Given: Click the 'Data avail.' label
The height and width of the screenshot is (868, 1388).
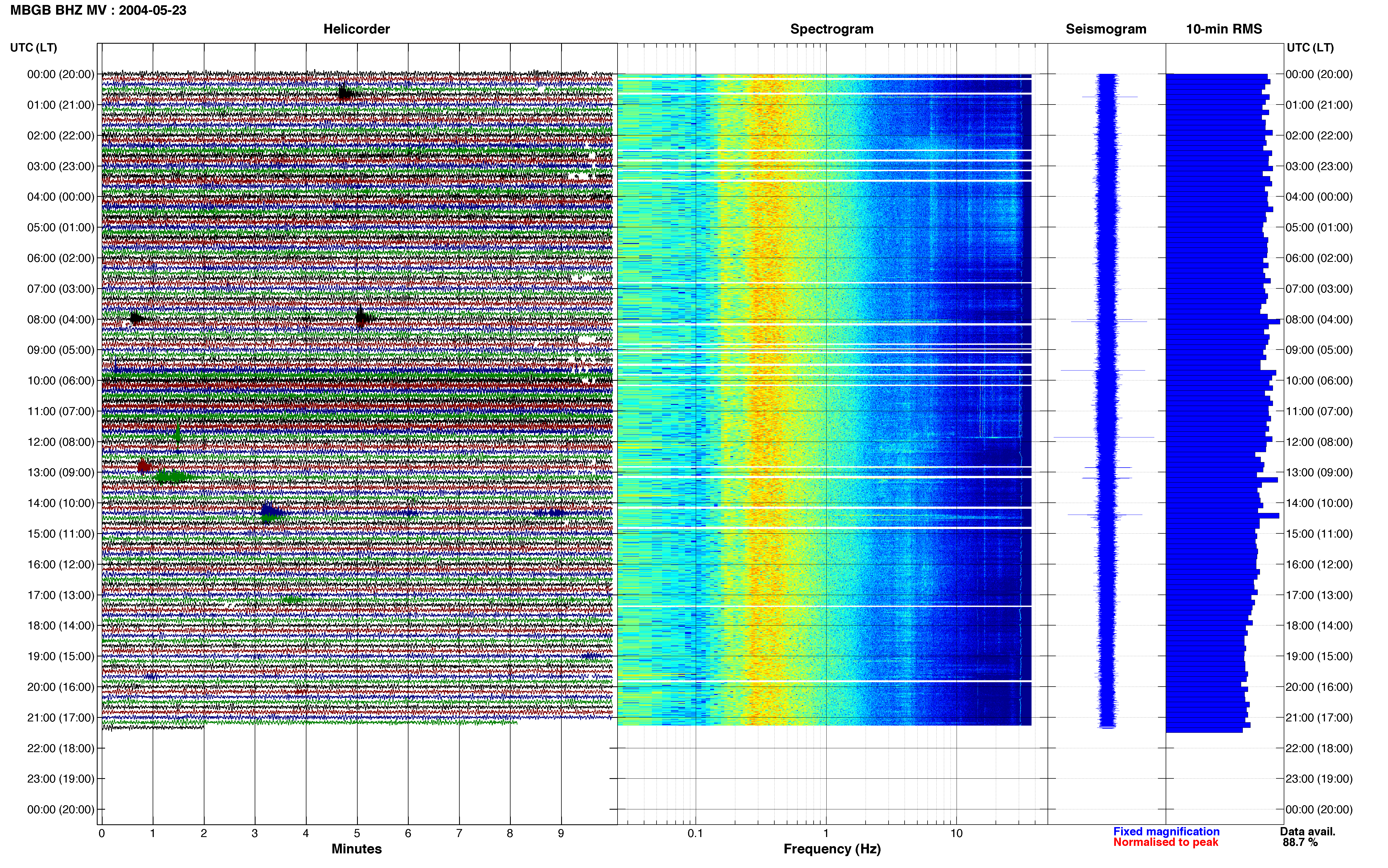Looking at the screenshot, I should (1308, 831).
